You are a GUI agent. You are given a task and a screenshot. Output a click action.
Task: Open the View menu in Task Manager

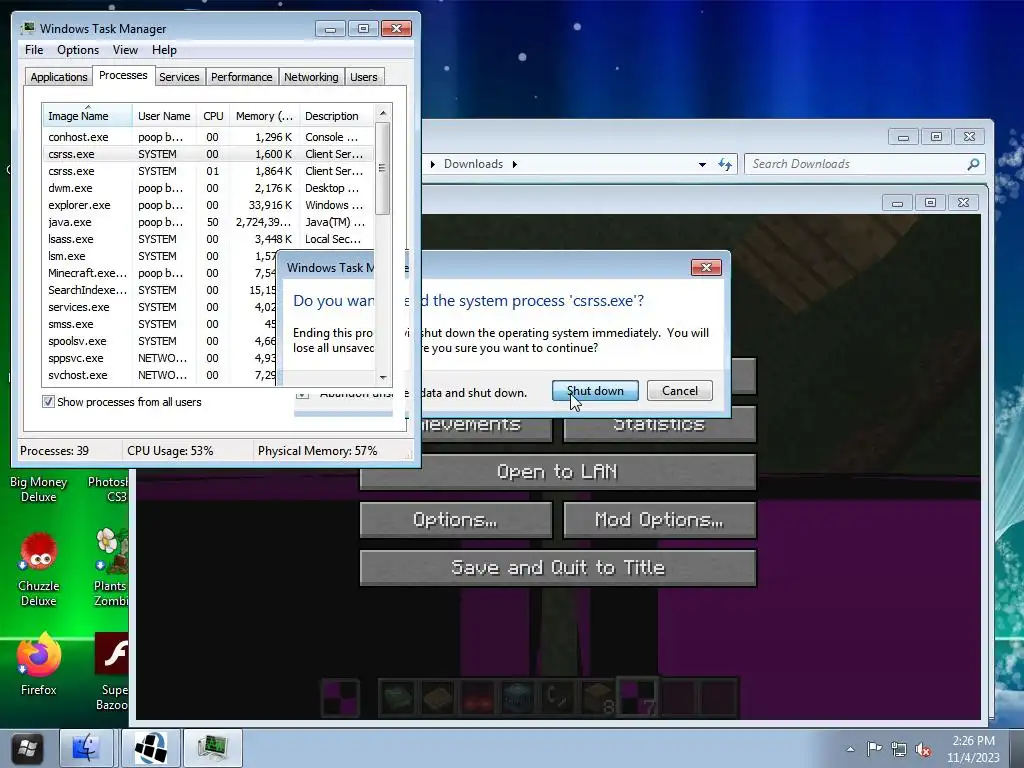(x=125, y=50)
